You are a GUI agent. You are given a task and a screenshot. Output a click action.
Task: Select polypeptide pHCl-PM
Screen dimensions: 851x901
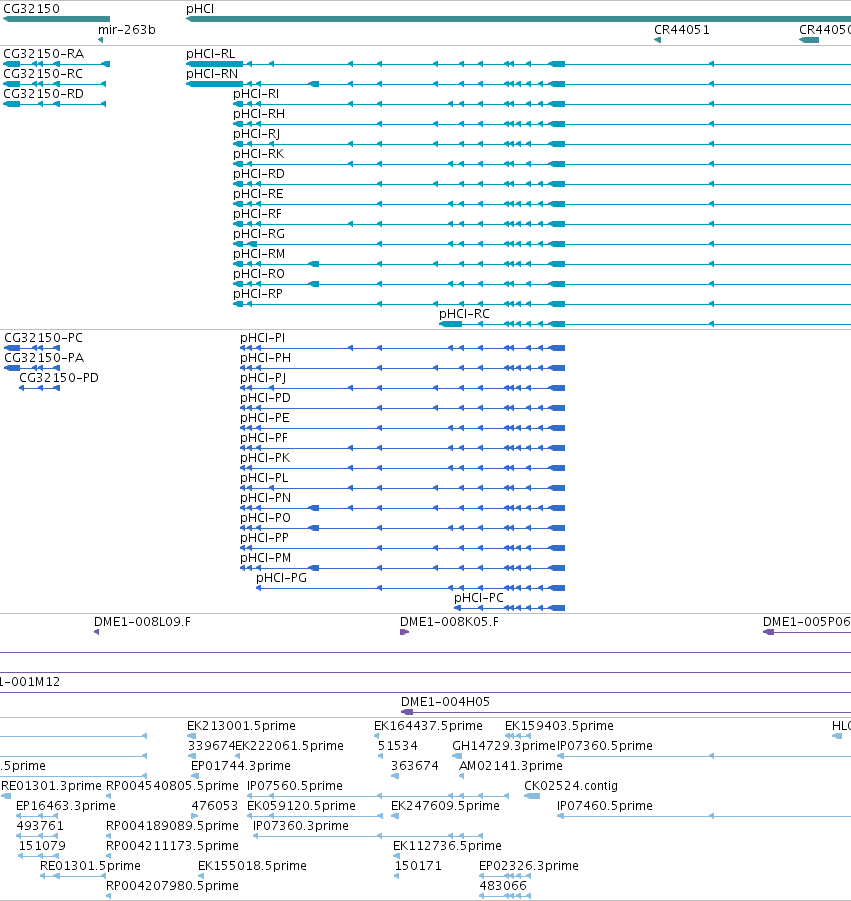[x=265, y=558]
